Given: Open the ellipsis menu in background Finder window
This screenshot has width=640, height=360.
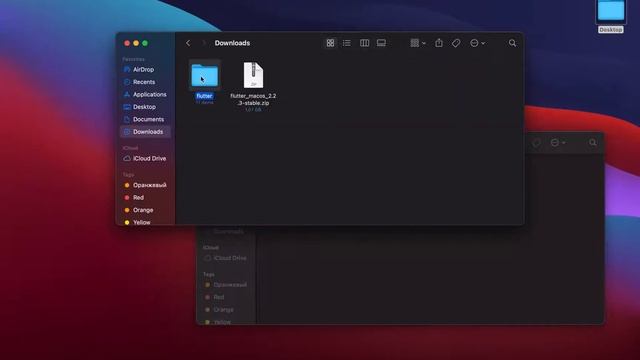Looking at the screenshot, I should pyautogui.click(x=558, y=142).
